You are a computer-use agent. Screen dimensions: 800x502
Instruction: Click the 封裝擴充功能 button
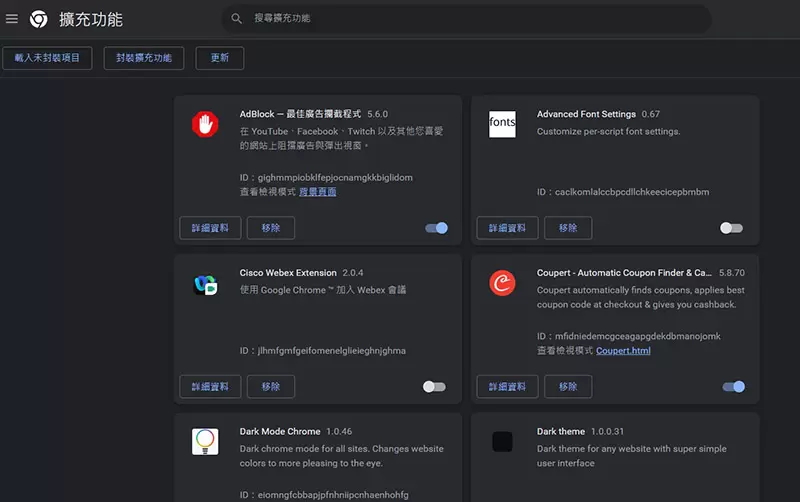tap(143, 58)
